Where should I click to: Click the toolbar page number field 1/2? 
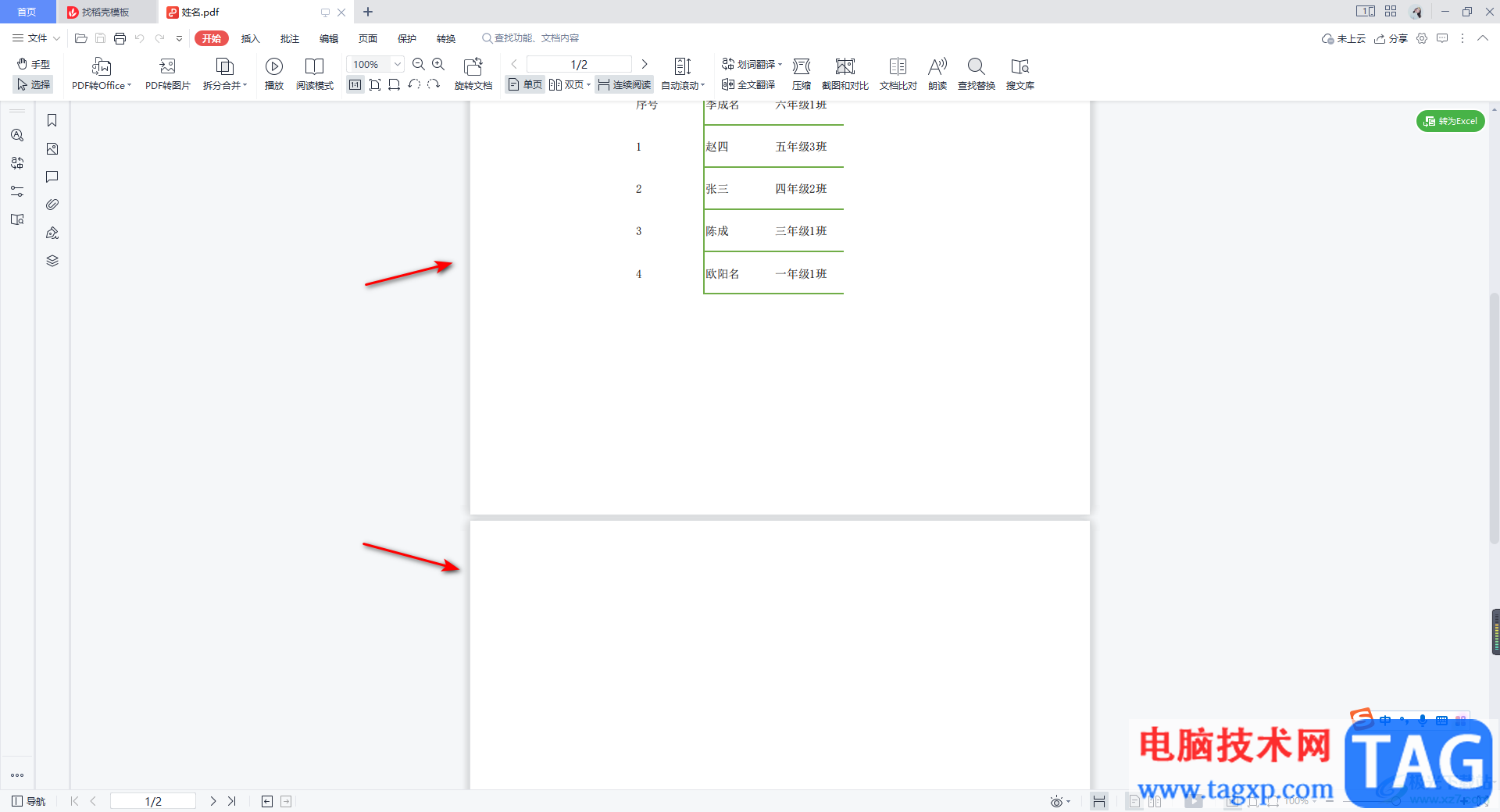tap(579, 64)
